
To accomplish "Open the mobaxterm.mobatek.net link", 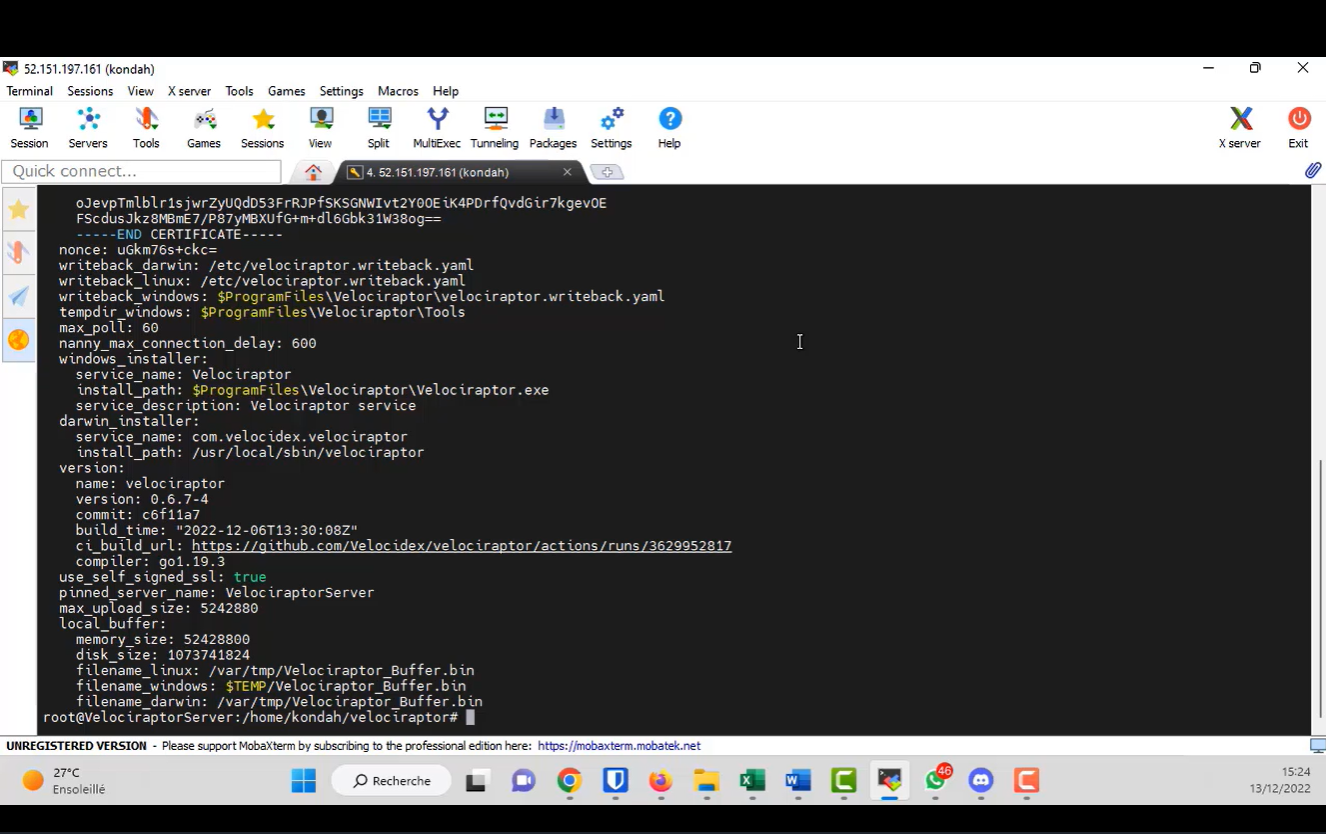I will (x=618, y=746).
